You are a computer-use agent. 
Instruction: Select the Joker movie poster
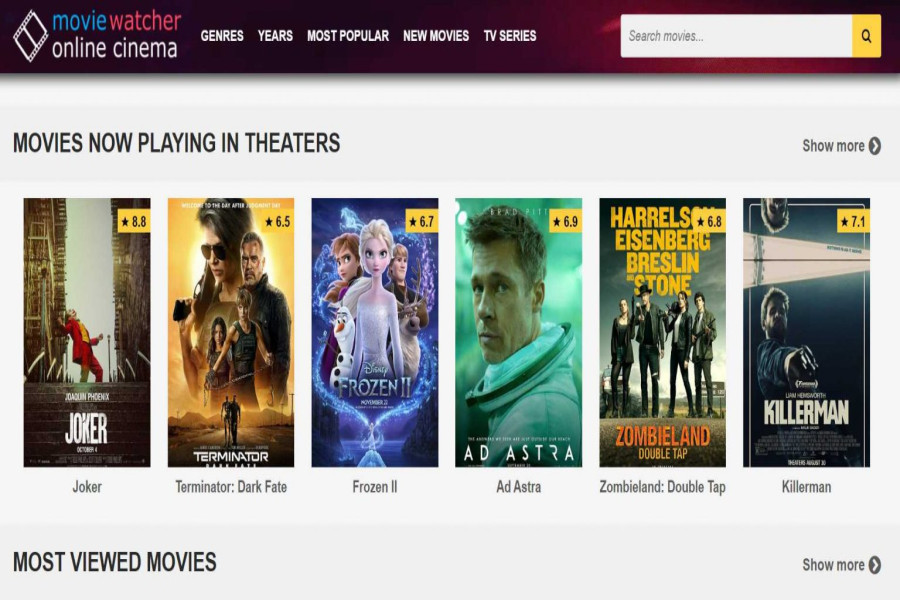point(87,332)
